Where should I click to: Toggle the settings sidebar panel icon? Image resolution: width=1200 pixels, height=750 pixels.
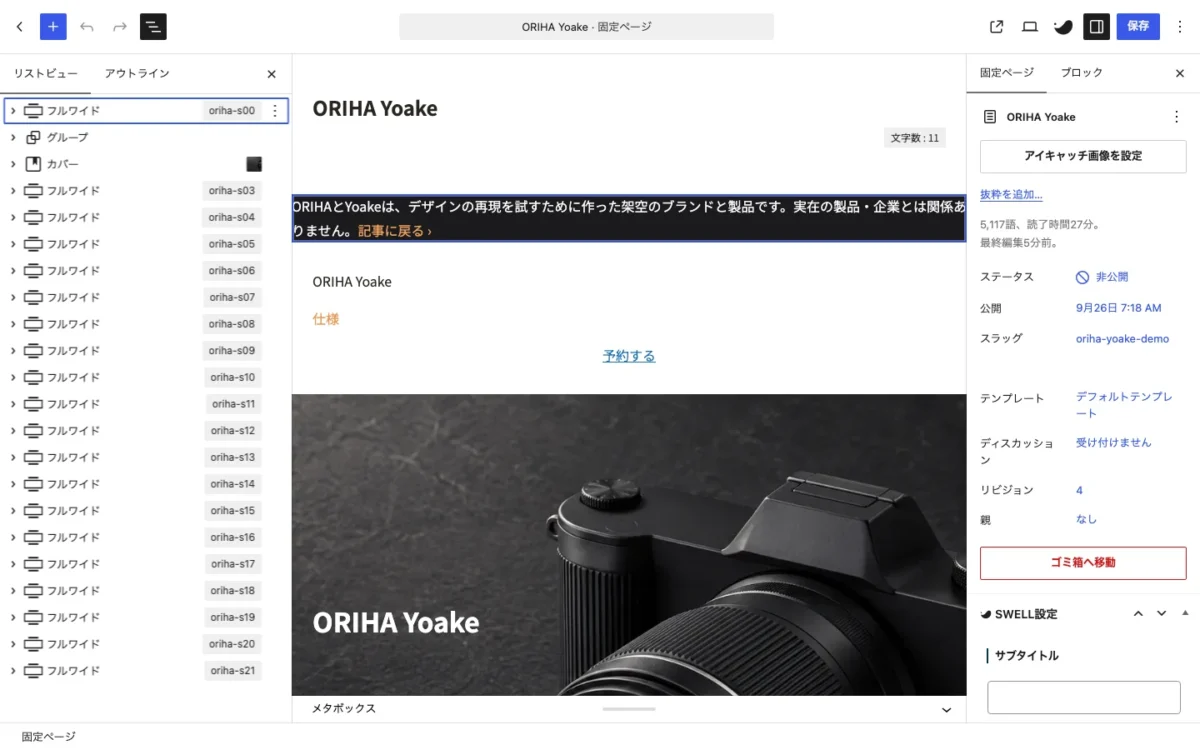tap(1097, 27)
